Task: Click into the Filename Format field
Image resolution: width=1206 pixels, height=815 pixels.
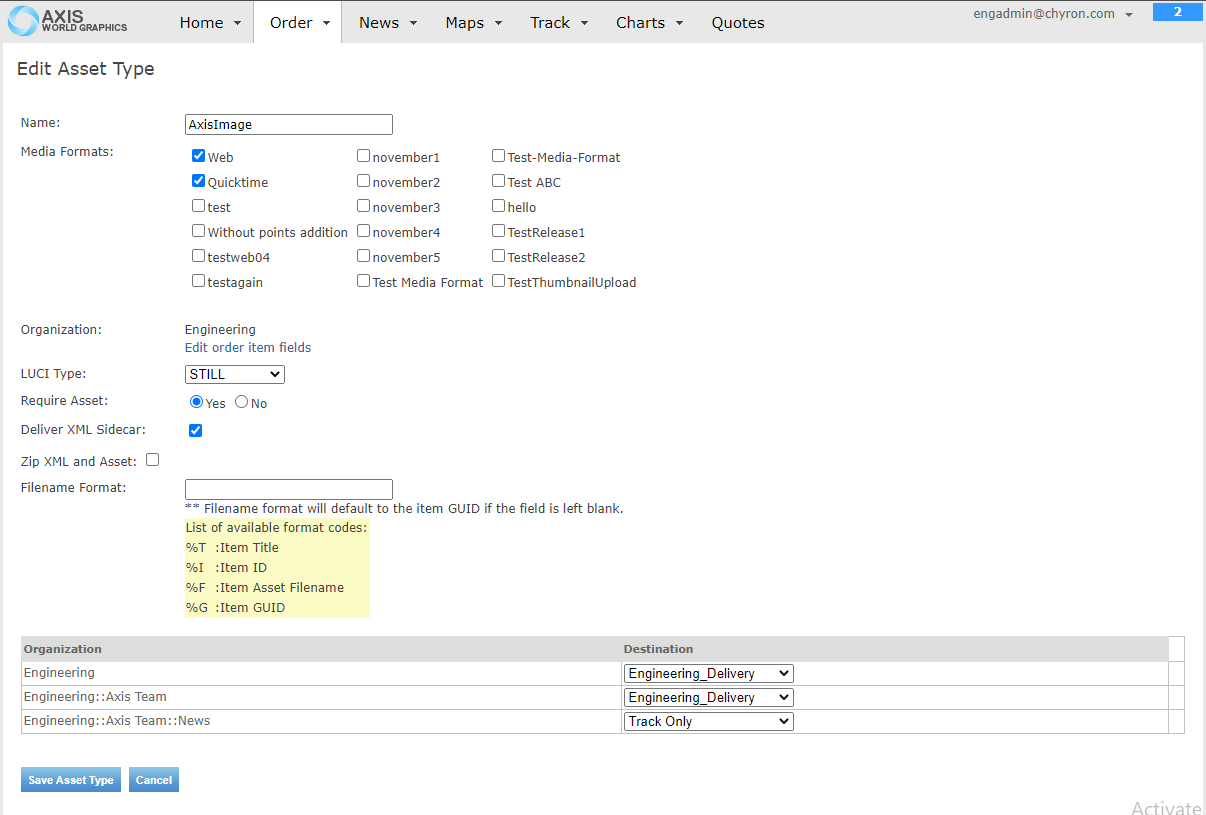Action: pyautogui.click(x=288, y=489)
